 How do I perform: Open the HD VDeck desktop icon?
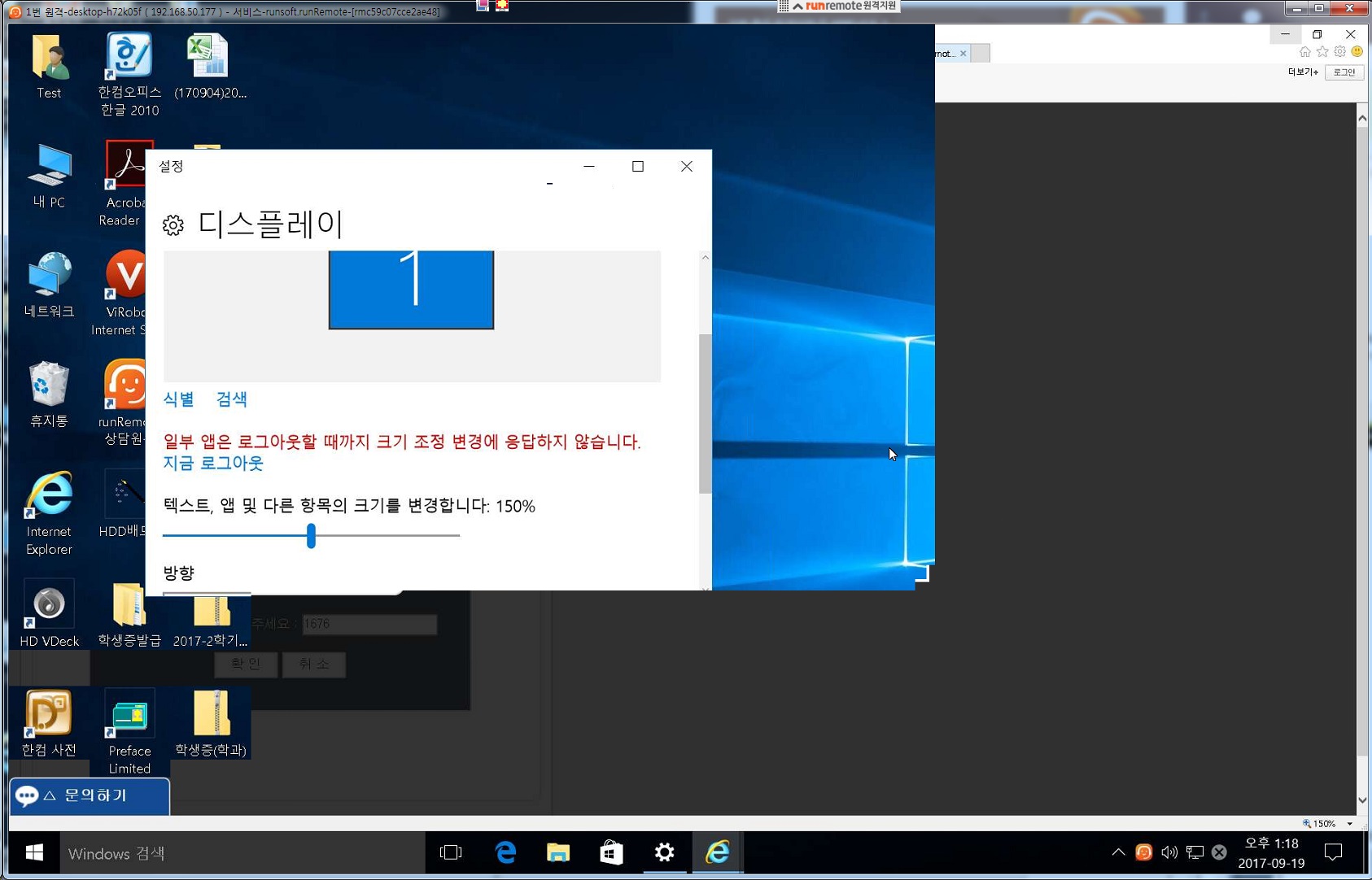tap(49, 606)
